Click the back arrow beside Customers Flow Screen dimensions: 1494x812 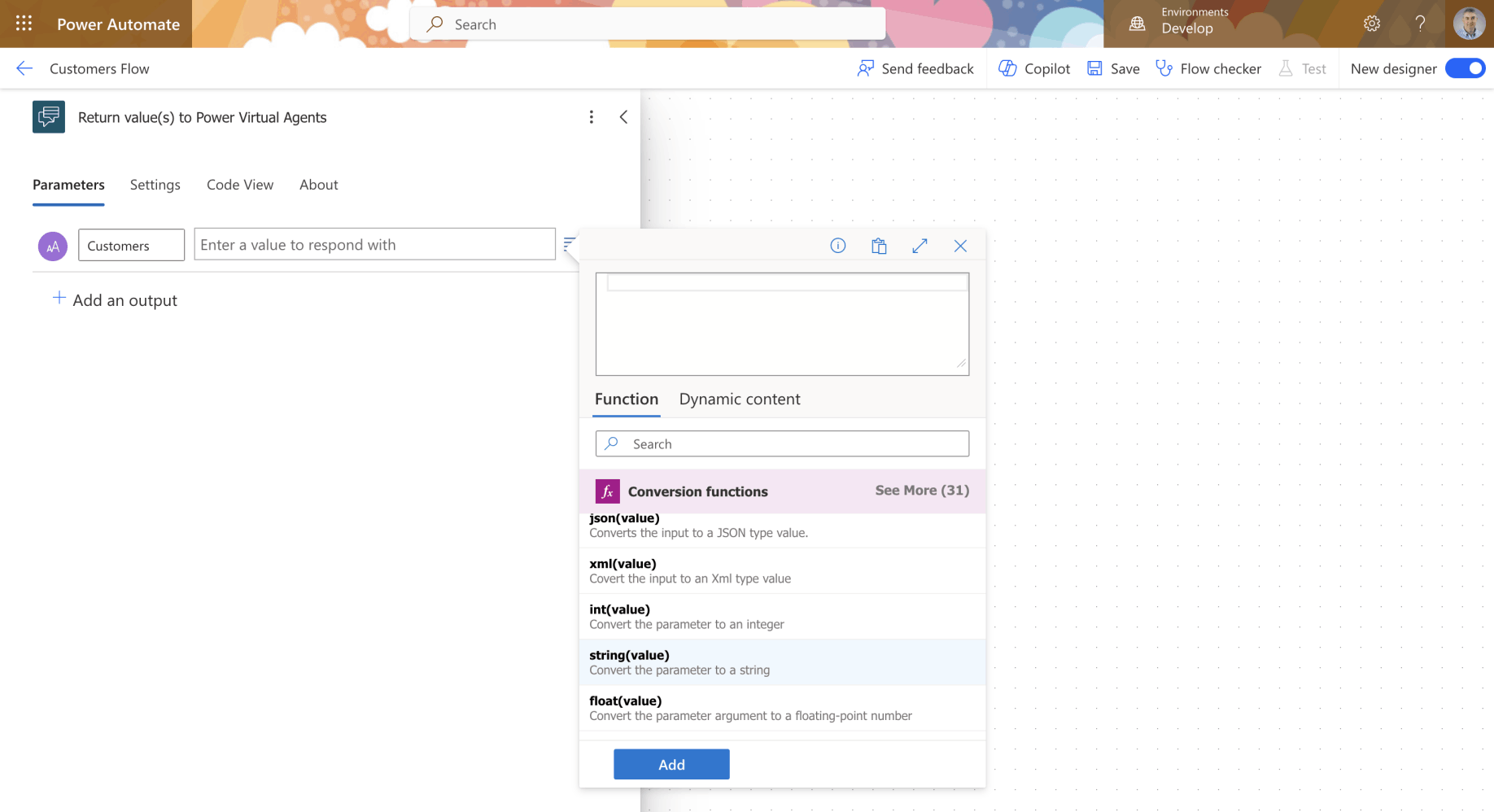[24, 68]
